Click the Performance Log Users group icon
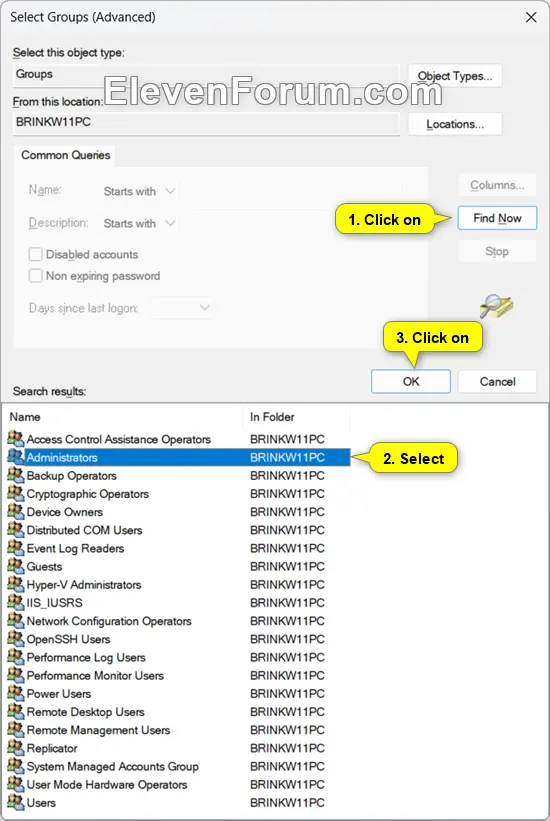This screenshot has height=821, width=550. 16,657
